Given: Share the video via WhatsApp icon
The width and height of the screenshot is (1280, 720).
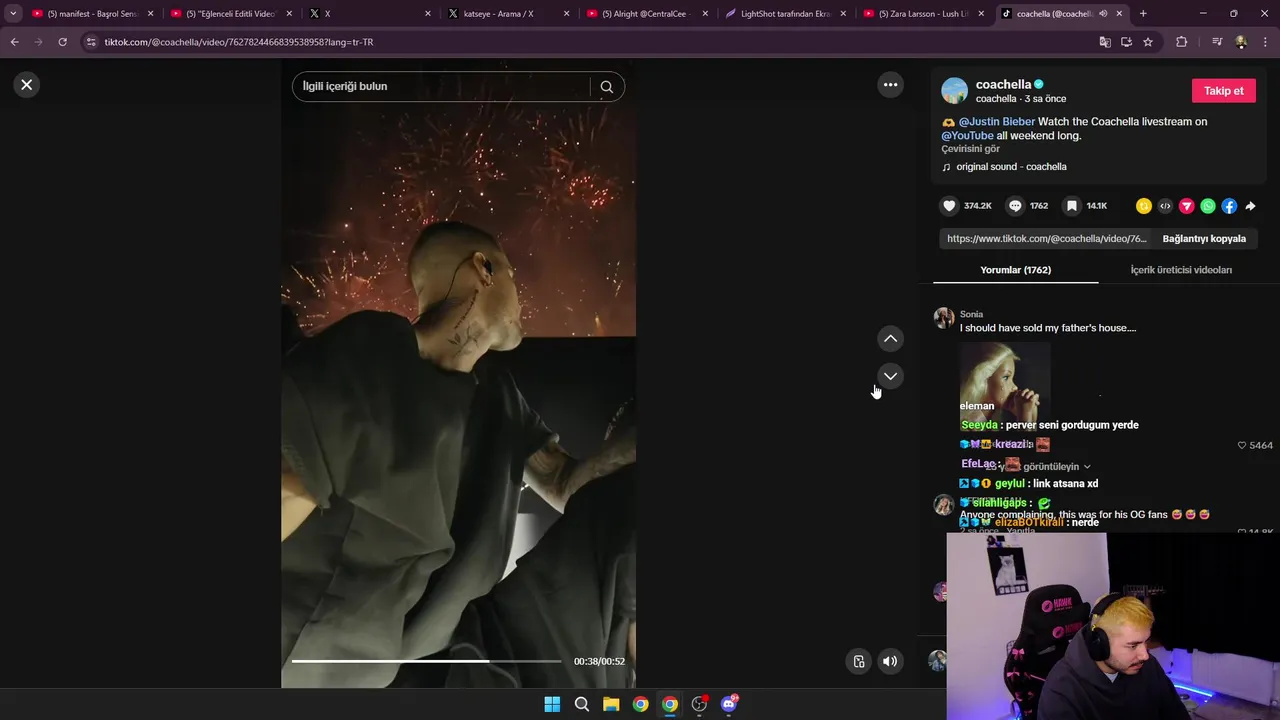Looking at the screenshot, I should tap(1208, 206).
